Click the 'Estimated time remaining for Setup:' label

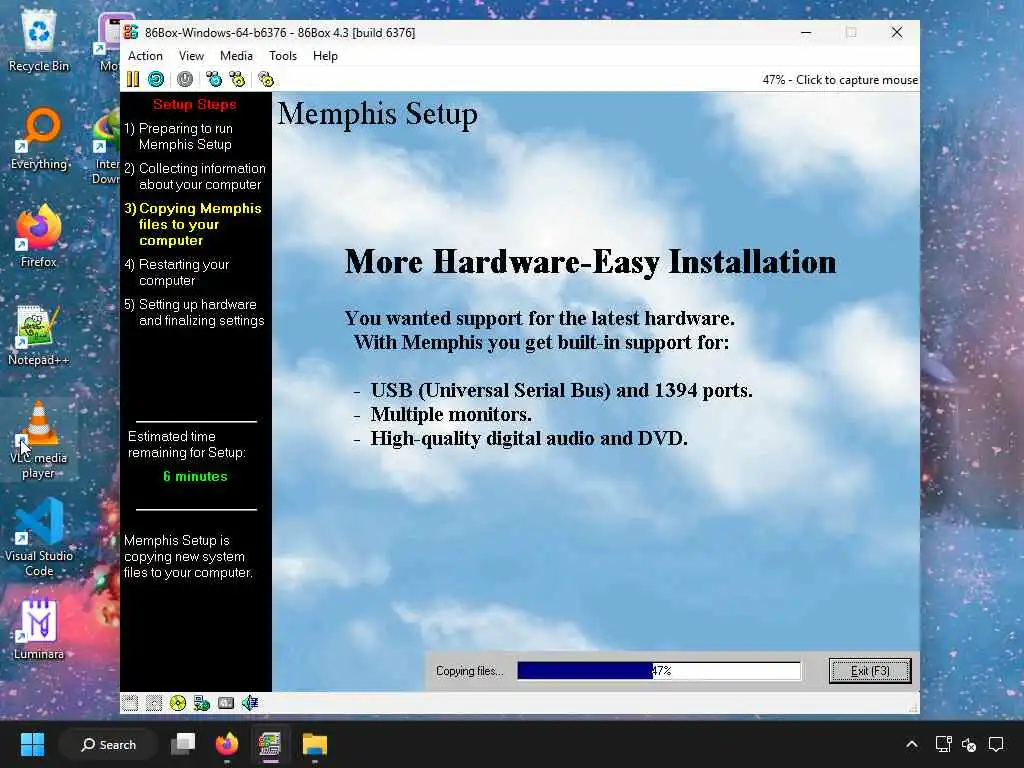187,444
